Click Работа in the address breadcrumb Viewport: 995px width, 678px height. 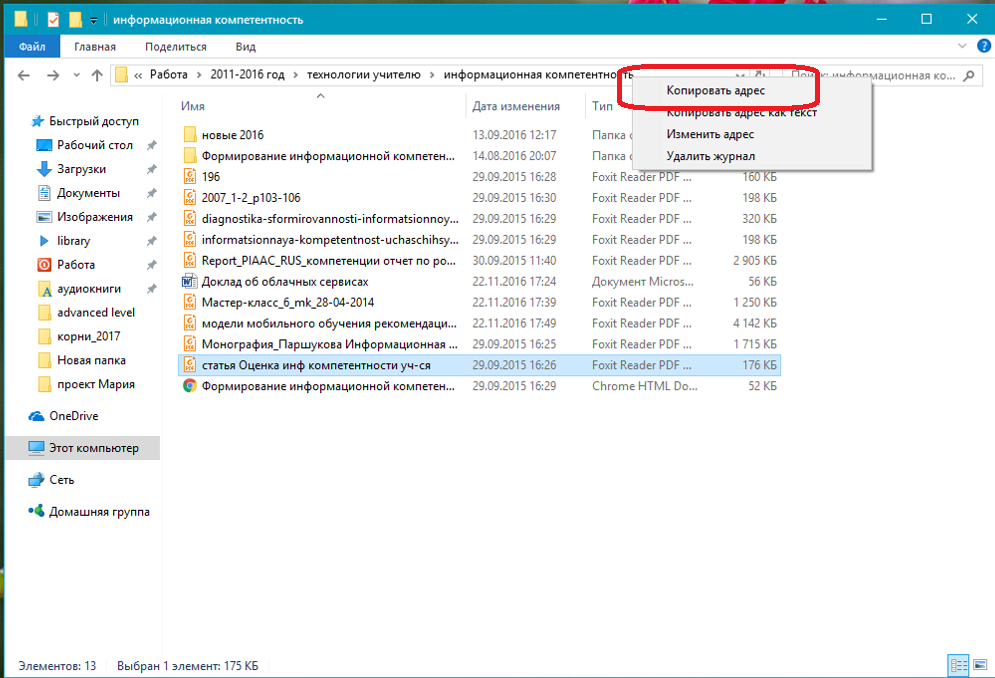pyautogui.click(x=168, y=75)
